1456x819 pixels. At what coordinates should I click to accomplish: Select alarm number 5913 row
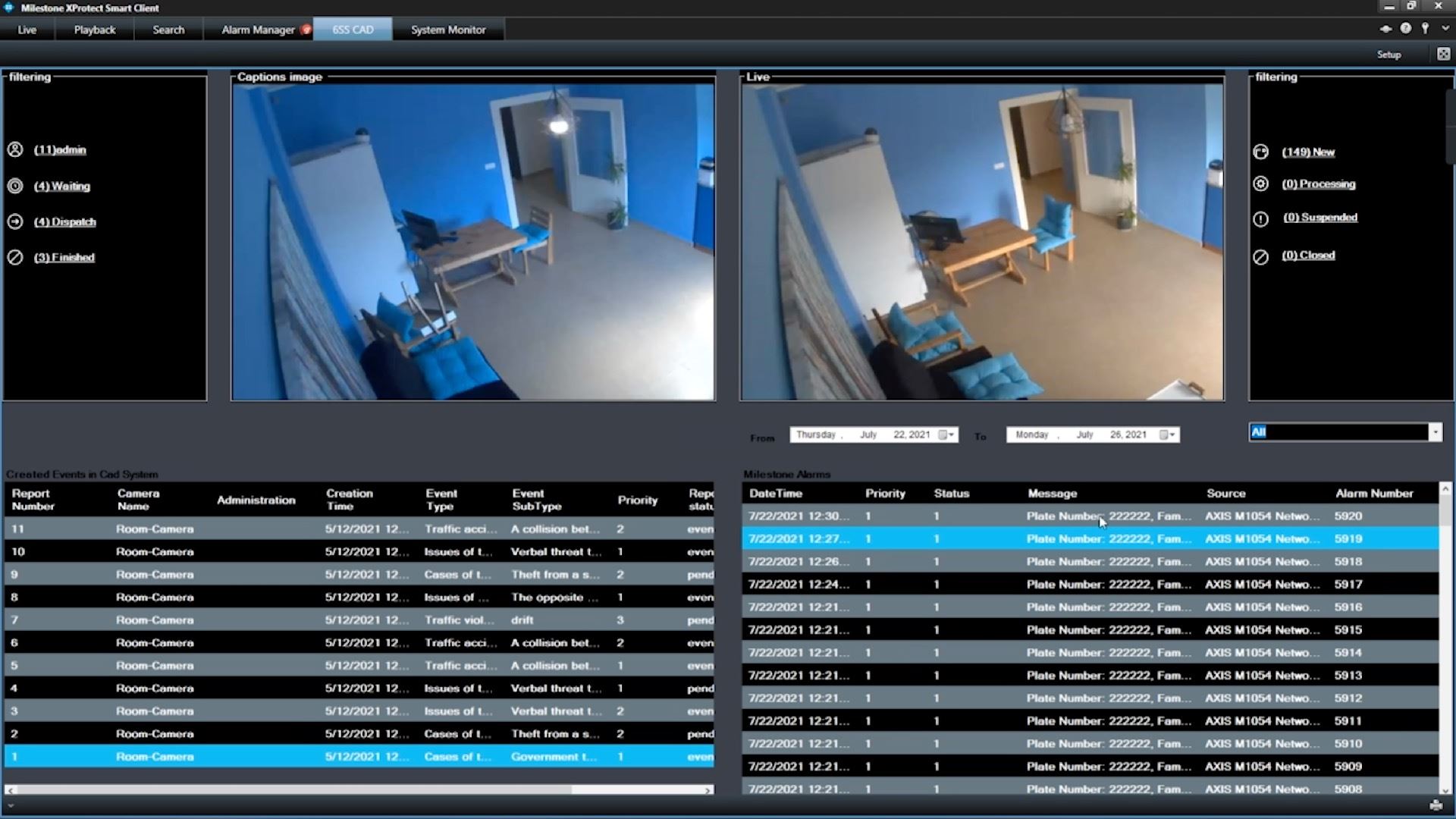pos(1090,675)
